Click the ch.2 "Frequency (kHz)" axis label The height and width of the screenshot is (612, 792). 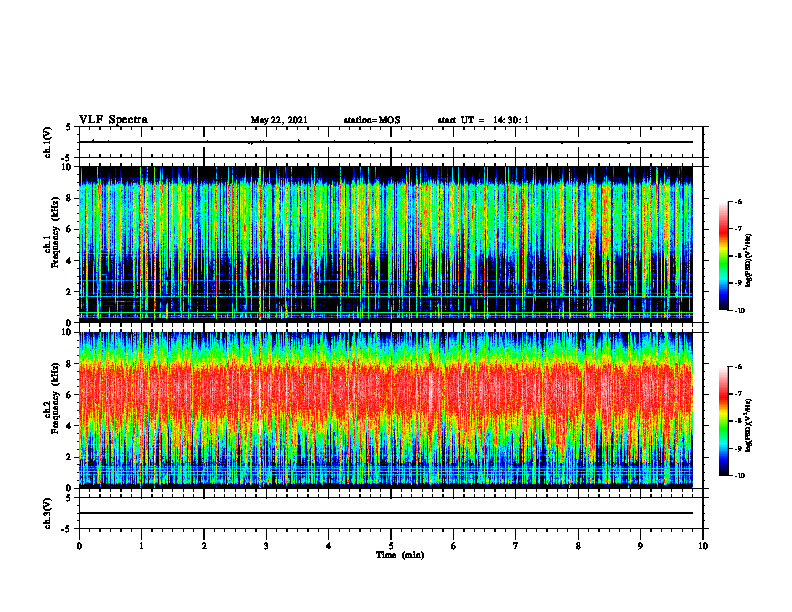pos(55,398)
